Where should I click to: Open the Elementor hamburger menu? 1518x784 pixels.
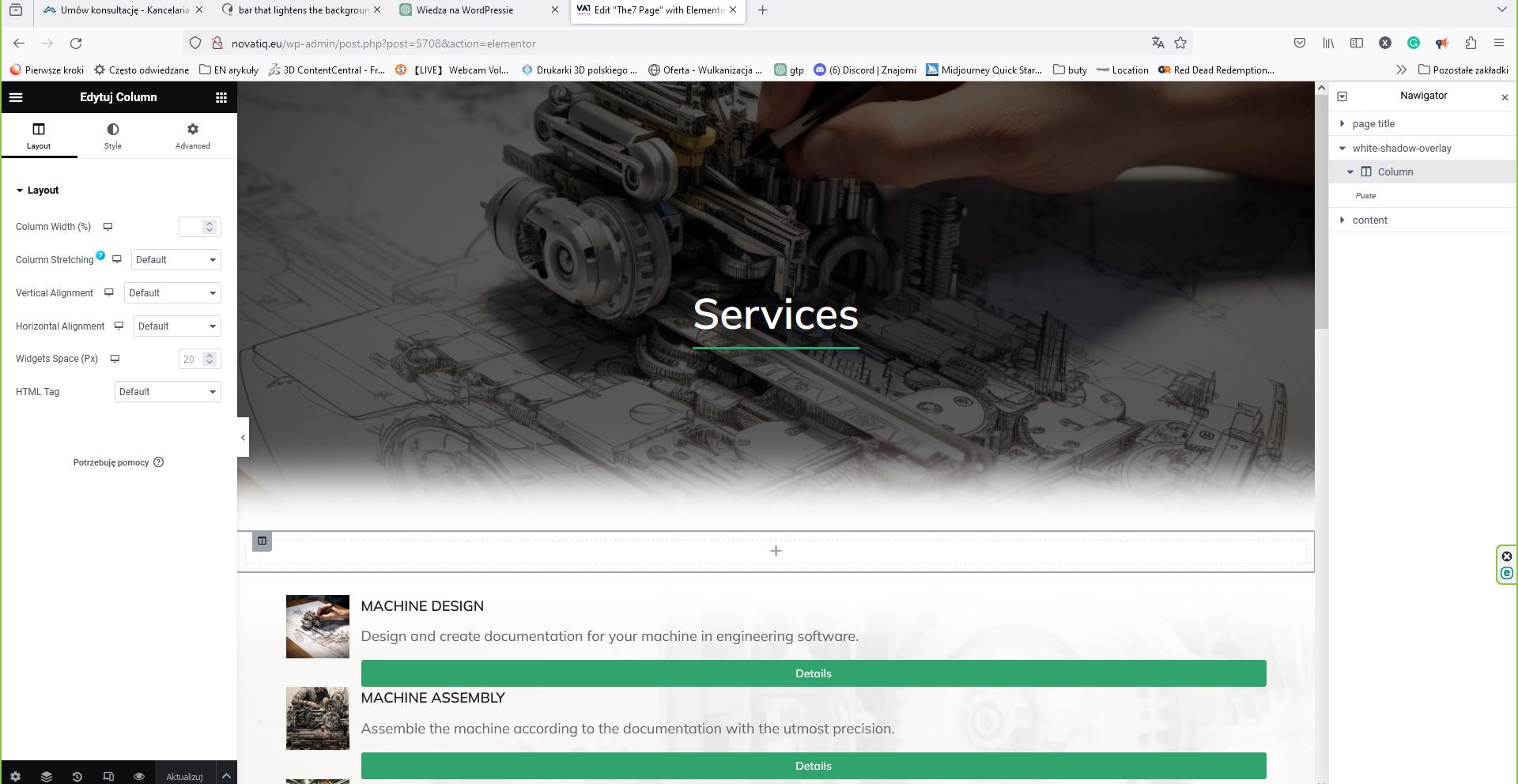pos(16,97)
